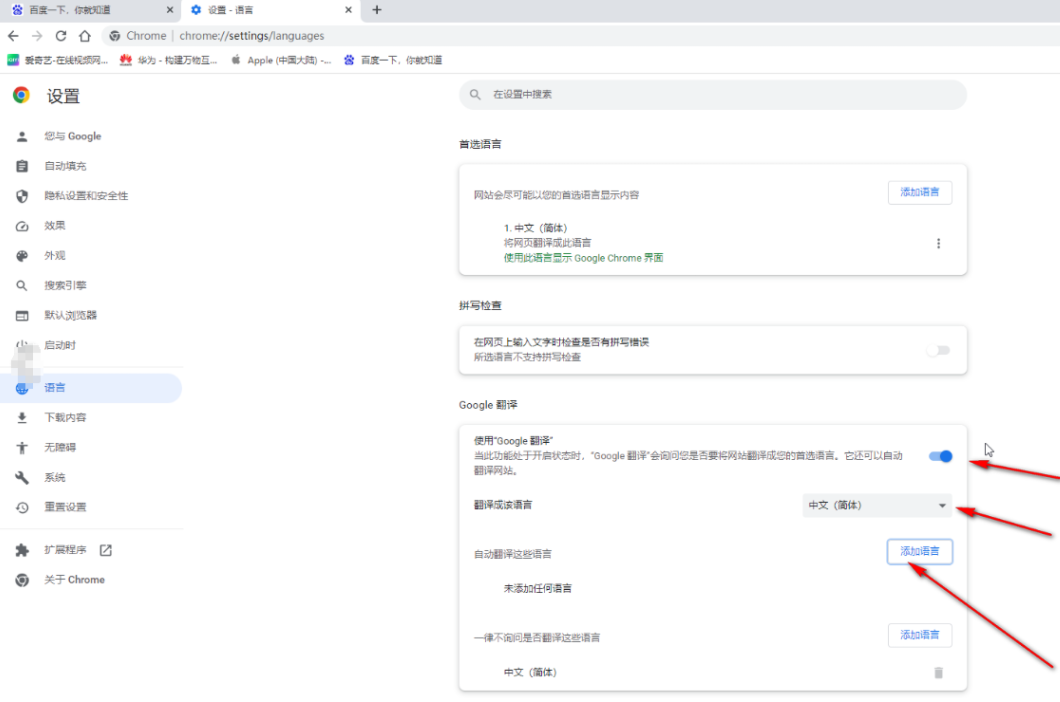Open 自动填充 settings section

coord(66,166)
